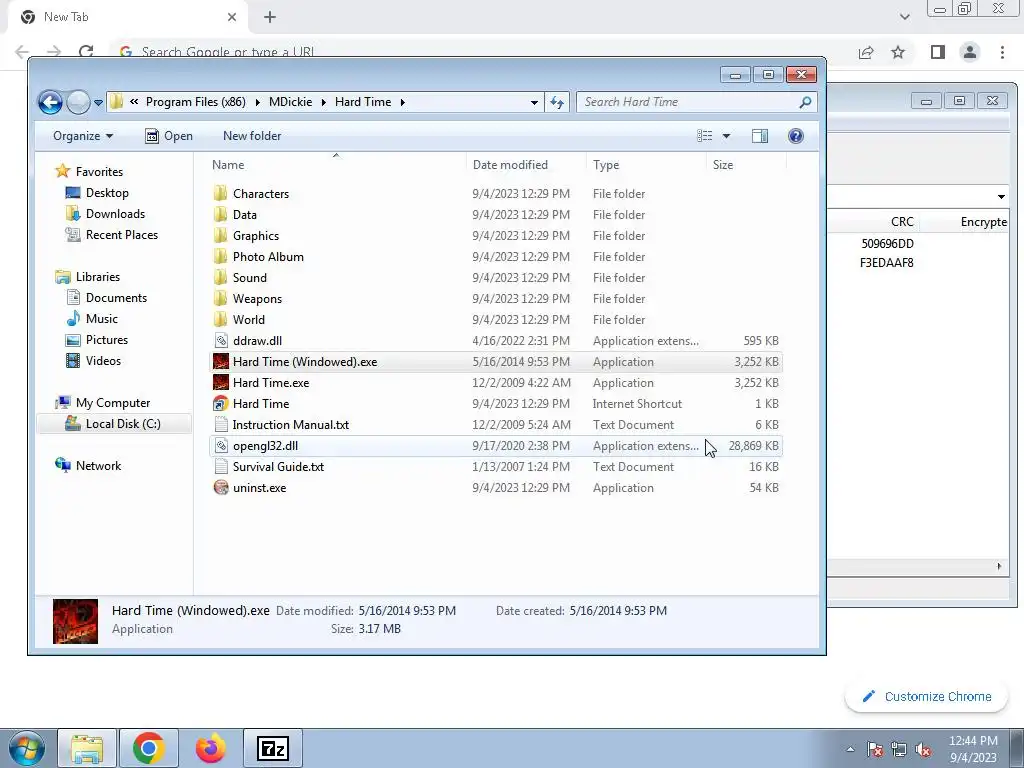Screen dimensions: 1024x768
Task: Open the address bar history dropdown
Action: [534, 103]
